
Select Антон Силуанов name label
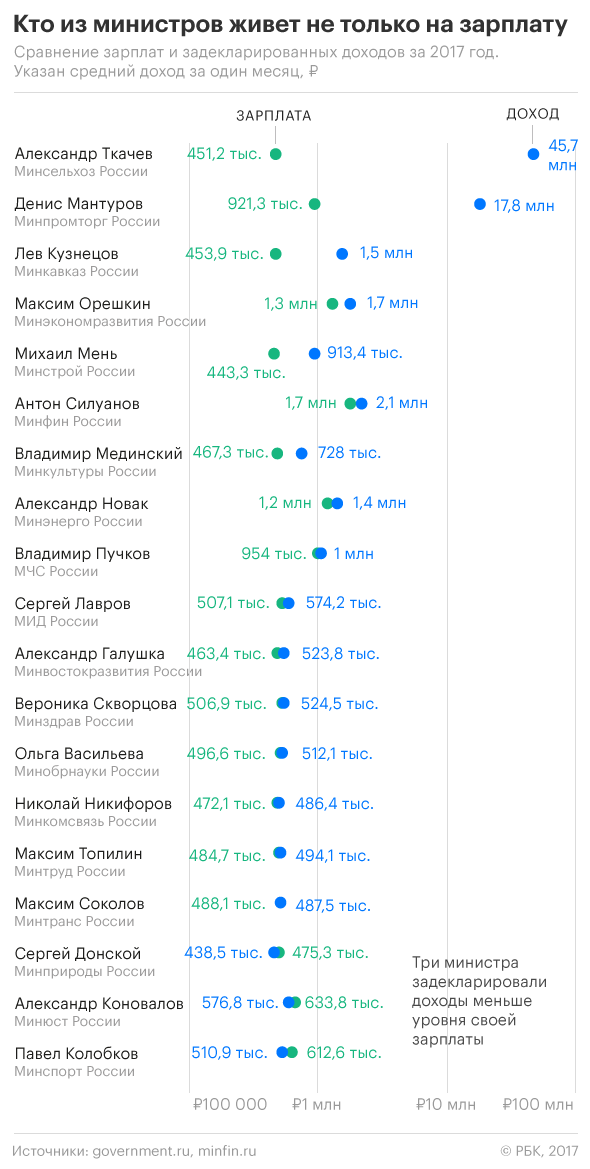click(78, 404)
